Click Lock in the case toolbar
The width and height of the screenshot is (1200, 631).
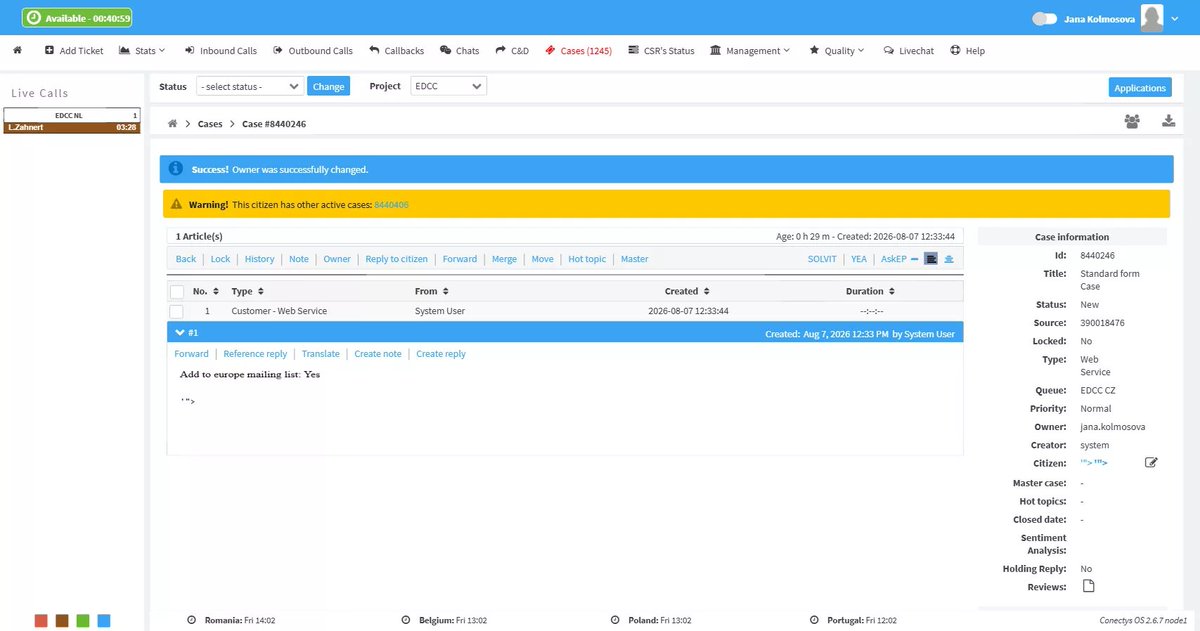pos(220,259)
